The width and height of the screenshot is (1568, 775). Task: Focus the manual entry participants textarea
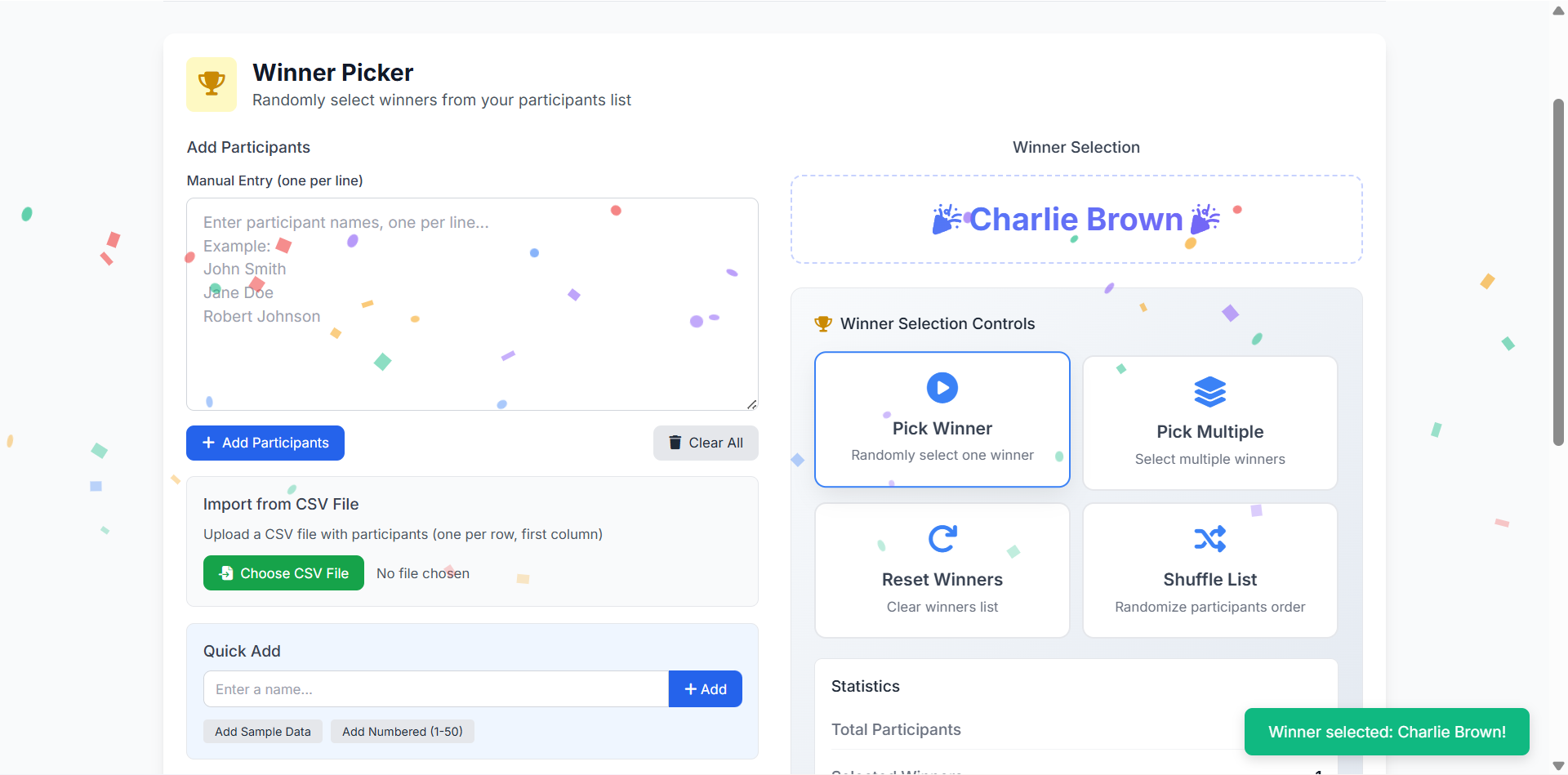click(x=472, y=304)
